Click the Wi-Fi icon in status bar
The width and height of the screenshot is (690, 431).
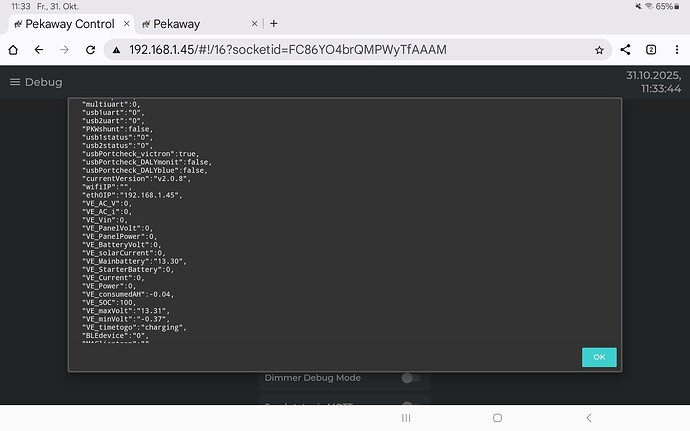pos(649,6)
